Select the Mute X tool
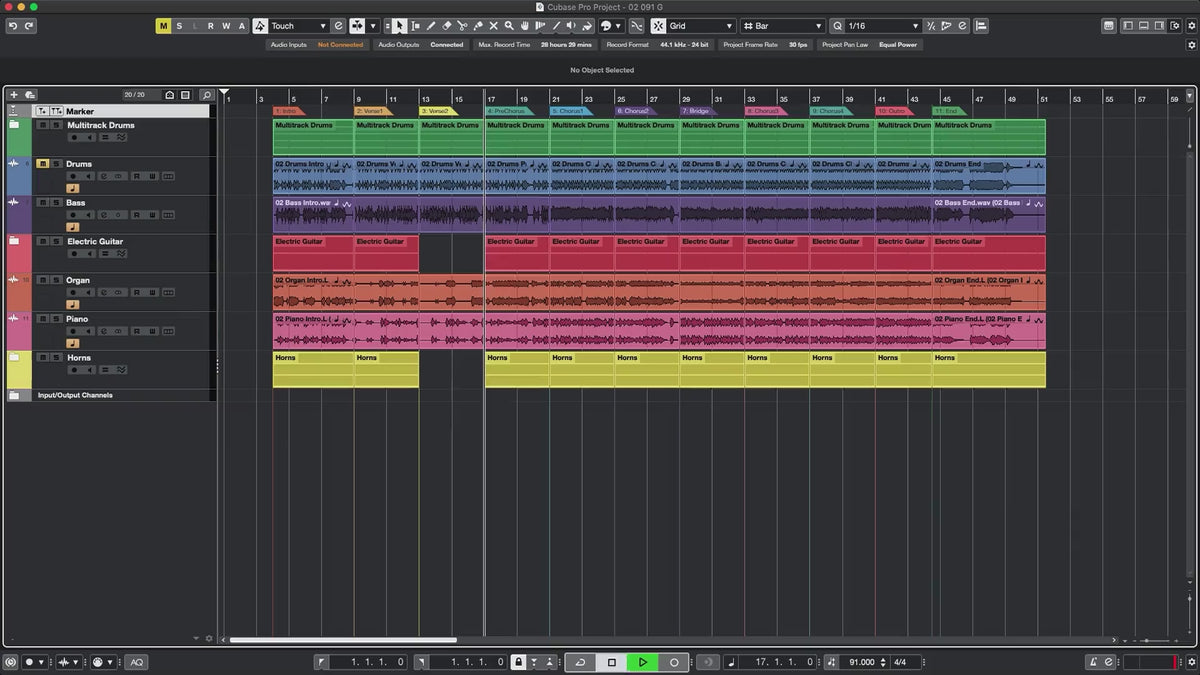The width and height of the screenshot is (1200, 675). point(493,26)
